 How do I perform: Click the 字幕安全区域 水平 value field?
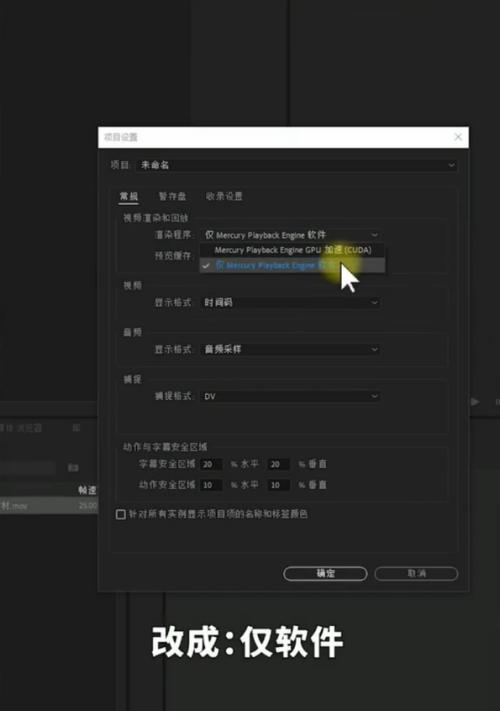pos(211,464)
